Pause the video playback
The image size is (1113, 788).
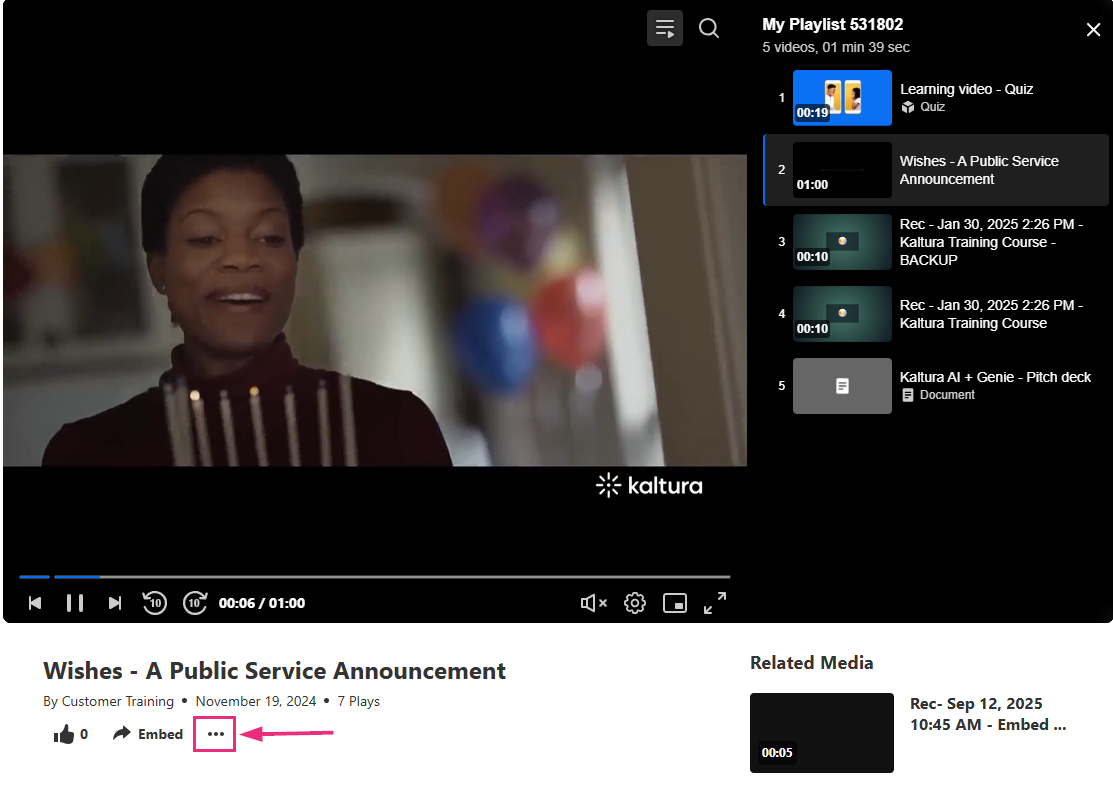pyautogui.click(x=75, y=603)
